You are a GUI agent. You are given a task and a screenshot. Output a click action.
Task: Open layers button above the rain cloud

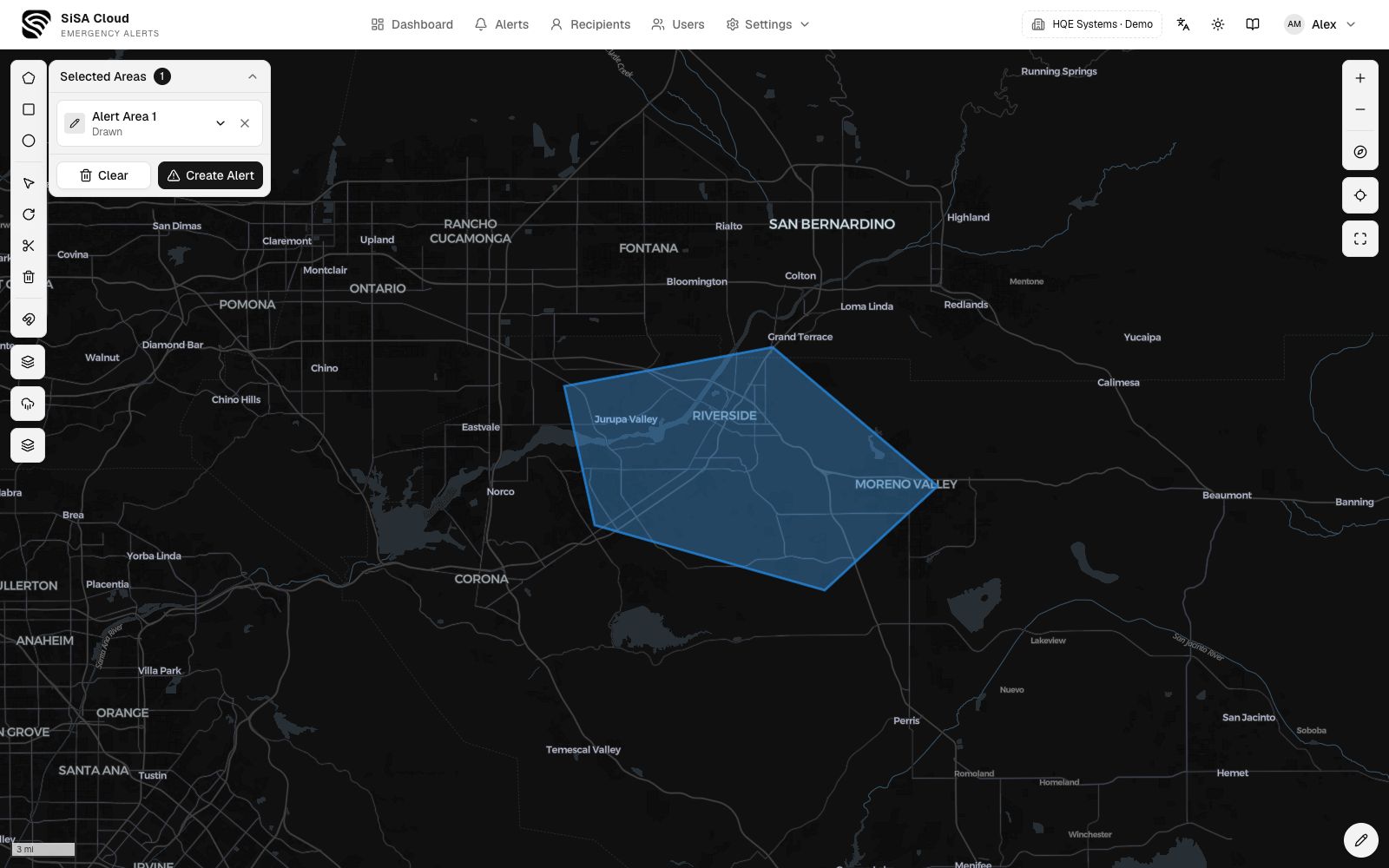28,362
